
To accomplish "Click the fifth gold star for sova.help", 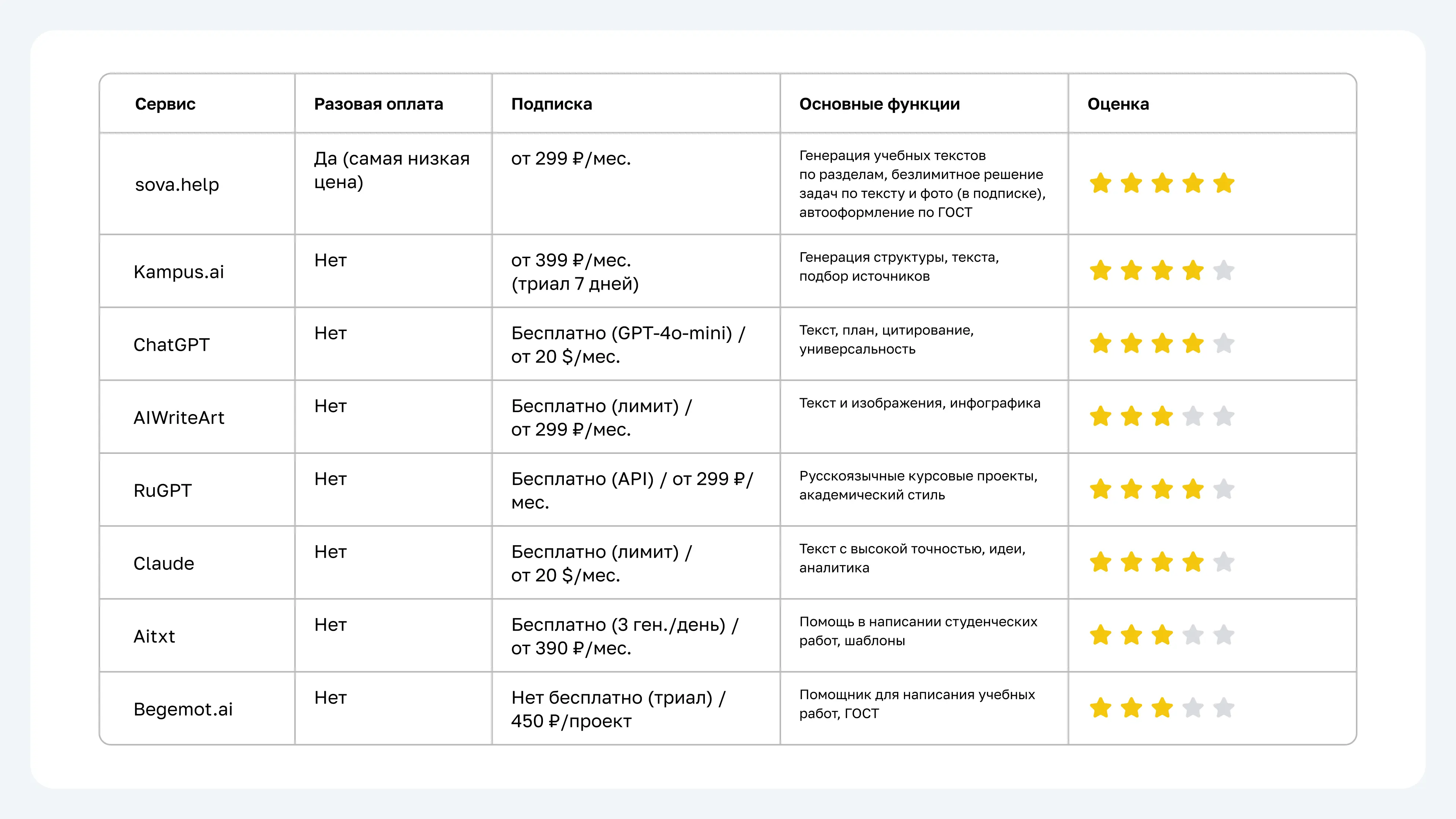I will pyautogui.click(x=1224, y=183).
